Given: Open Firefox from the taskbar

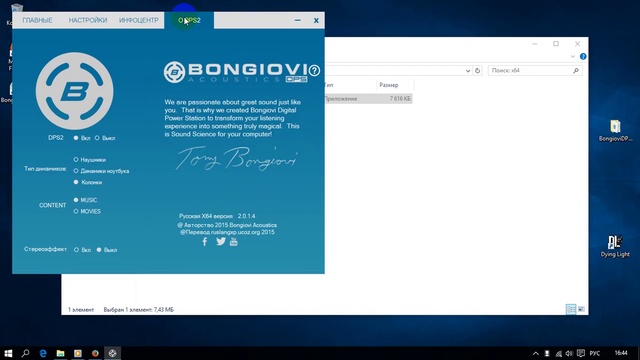Looking at the screenshot, I should tap(95, 353).
